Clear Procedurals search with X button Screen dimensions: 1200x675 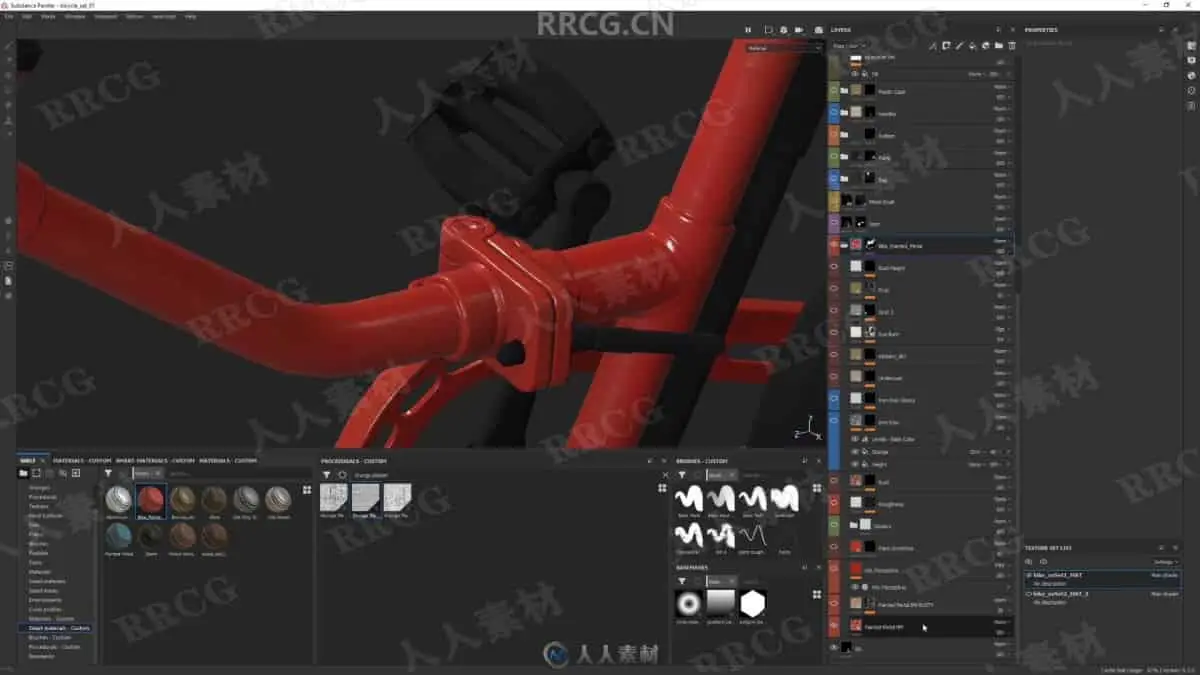click(665, 475)
